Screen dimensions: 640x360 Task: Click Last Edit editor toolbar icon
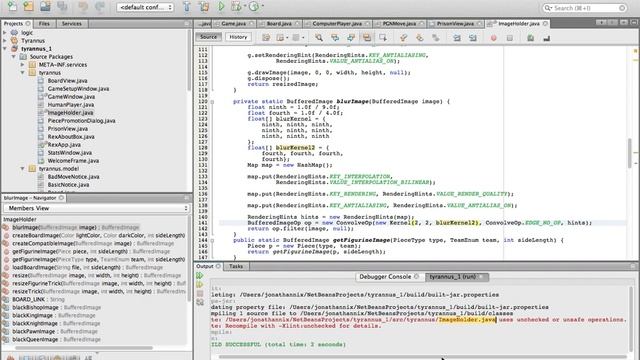[266, 38]
